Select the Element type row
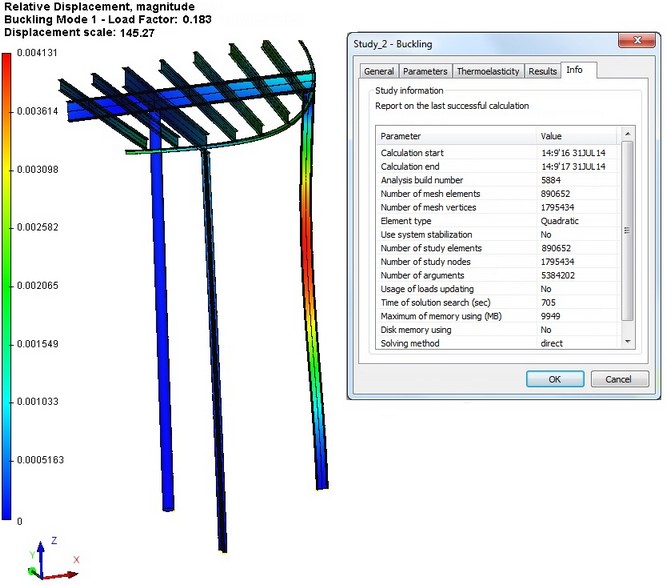 pos(456,221)
